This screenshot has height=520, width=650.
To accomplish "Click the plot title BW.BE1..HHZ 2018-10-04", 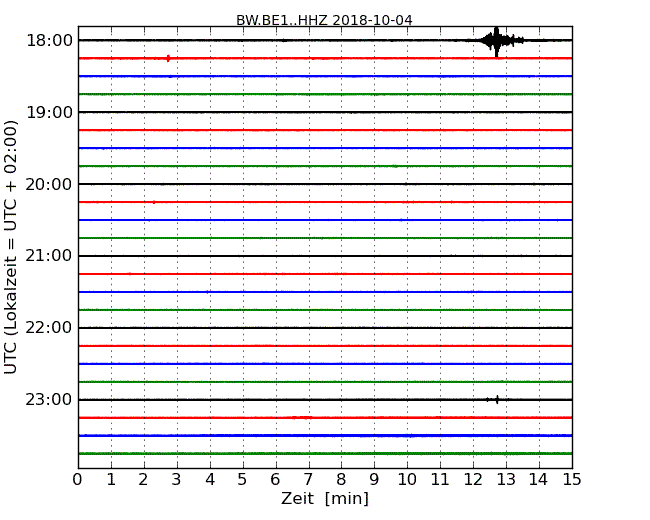I will 324,20.
